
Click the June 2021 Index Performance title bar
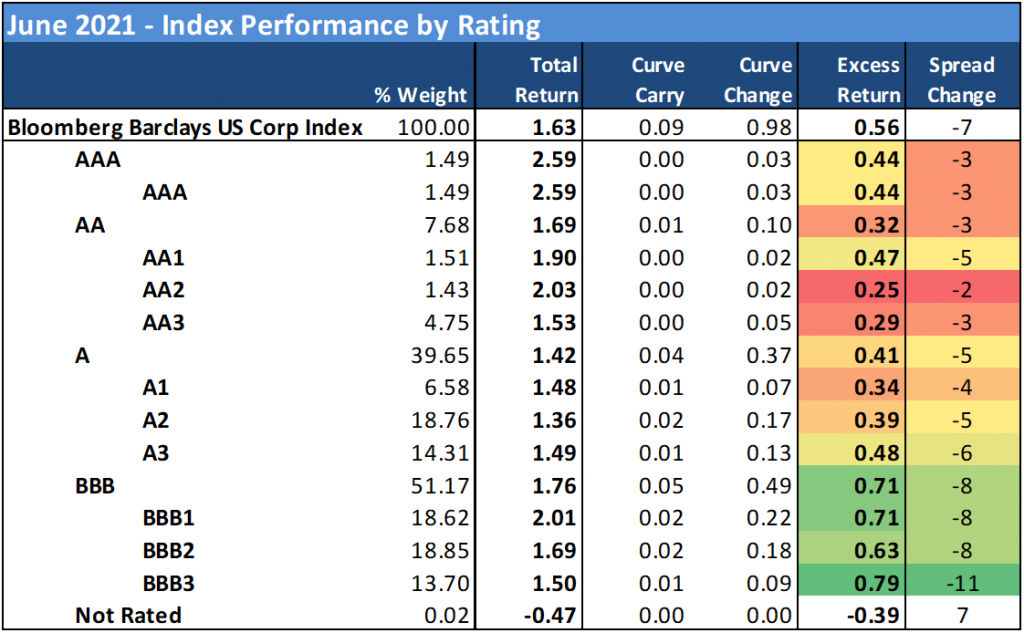coord(274,23)
